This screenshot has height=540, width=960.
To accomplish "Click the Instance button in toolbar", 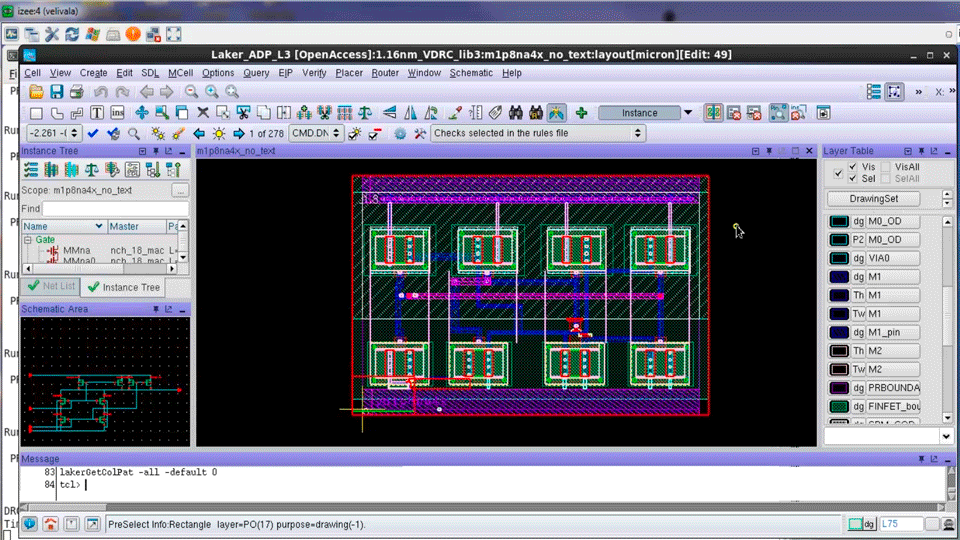I will pyautogui.click(x=639, y=113).
